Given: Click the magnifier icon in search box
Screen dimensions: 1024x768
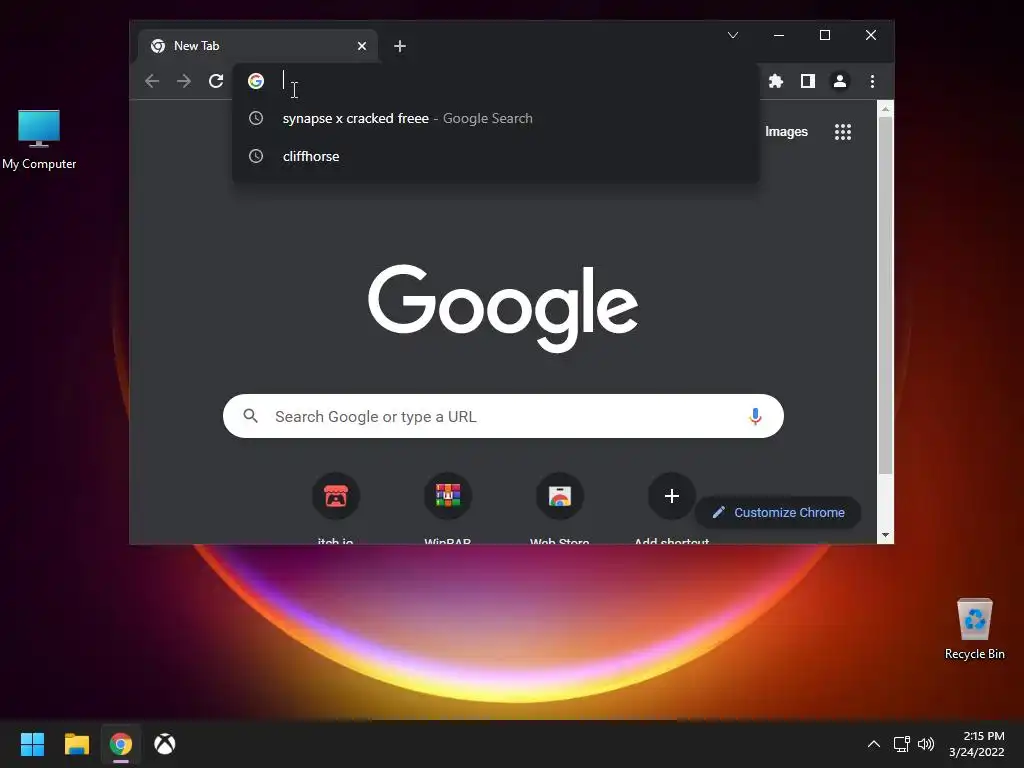Looking at the screenshot, I should pyautogui.click(x=251, y=416).
